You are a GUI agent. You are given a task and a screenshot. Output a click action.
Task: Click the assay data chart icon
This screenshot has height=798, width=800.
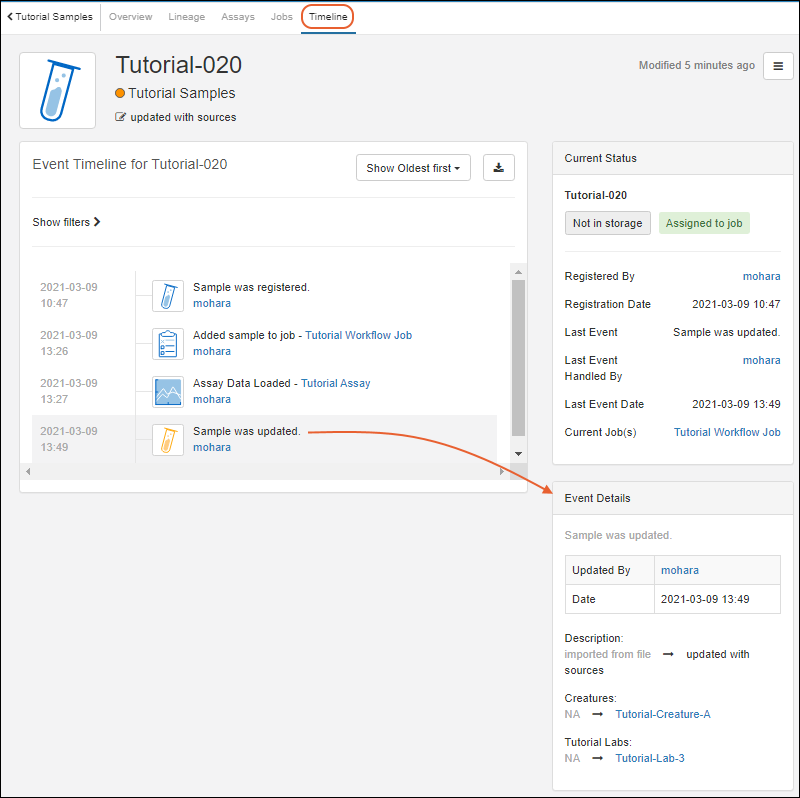click(168, 391)
